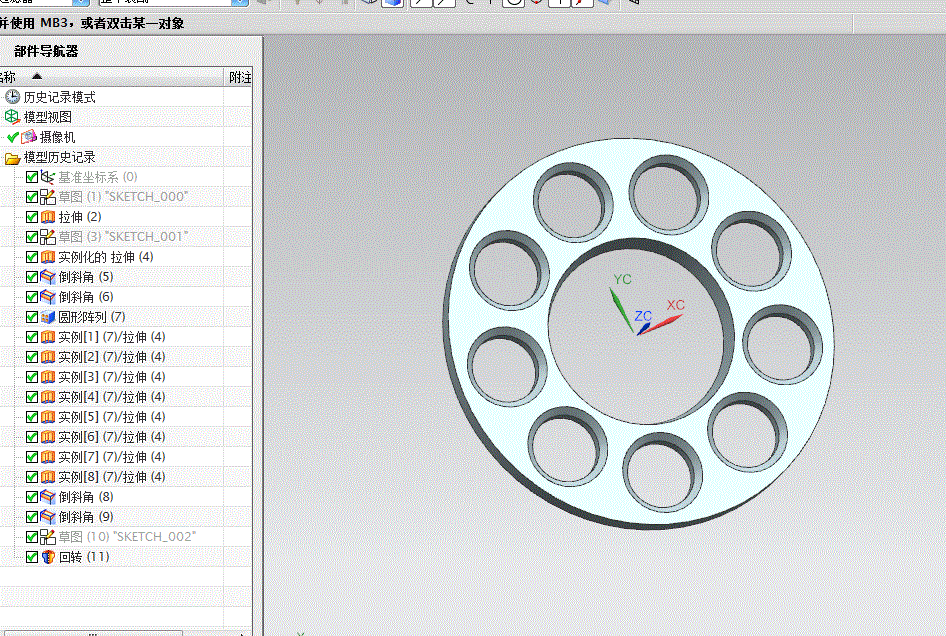Select the 实例[1] (7)/拉伸 (4) label
The width and height of the screenshot is (946, 636).
(x=112, y=337)
